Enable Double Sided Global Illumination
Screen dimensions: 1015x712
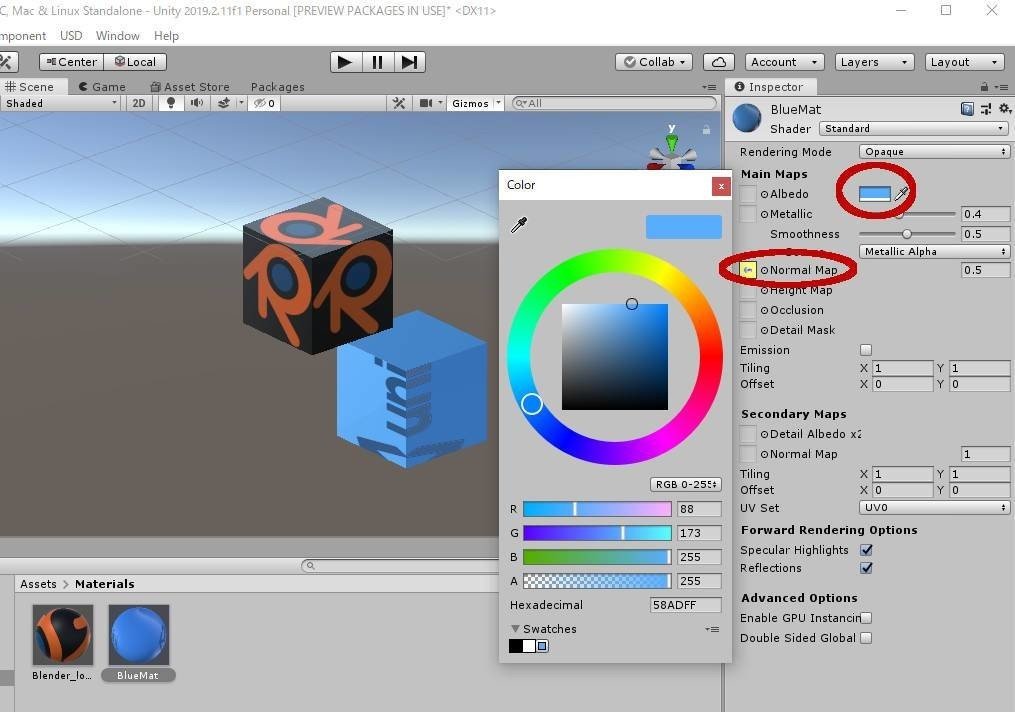tap(866, 638)
